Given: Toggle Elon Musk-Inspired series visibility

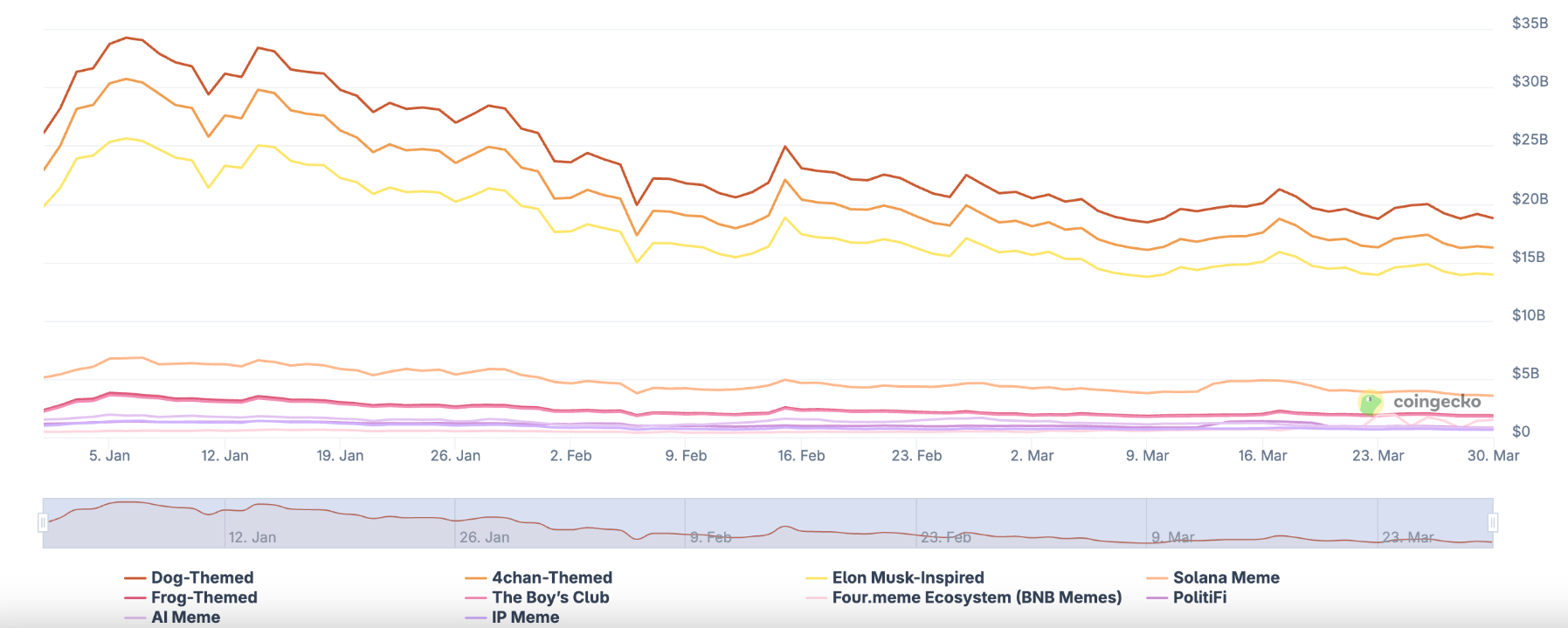Looking at the screenshot, I should point(908,577).
